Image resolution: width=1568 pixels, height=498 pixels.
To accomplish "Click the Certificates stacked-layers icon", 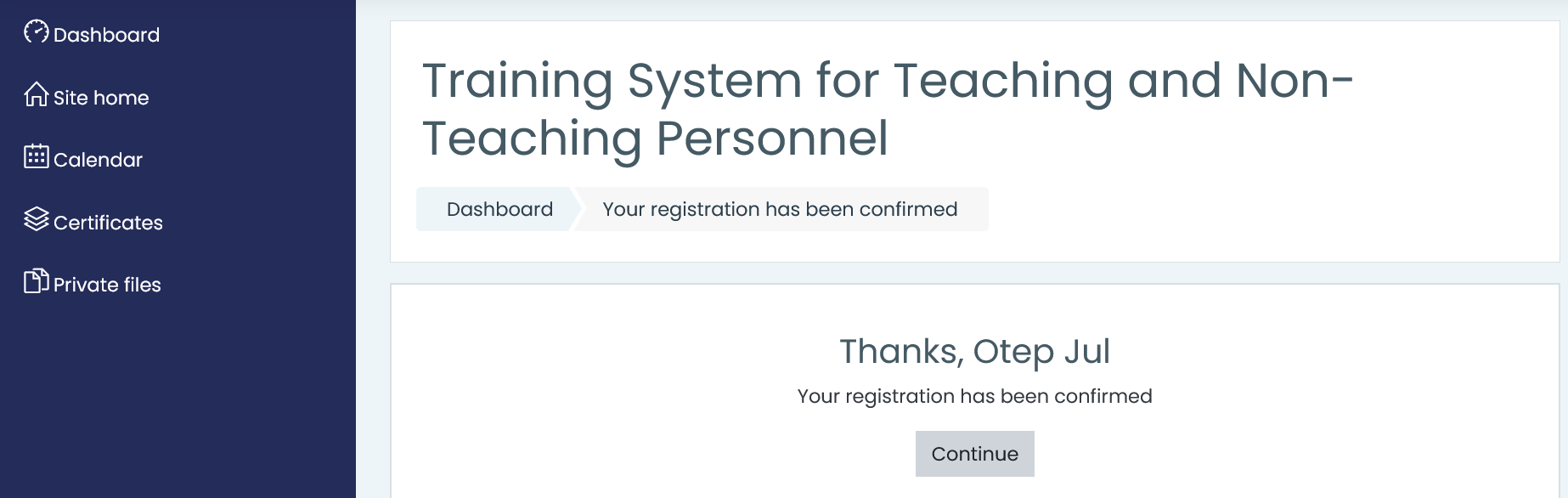I will [35, 221].
